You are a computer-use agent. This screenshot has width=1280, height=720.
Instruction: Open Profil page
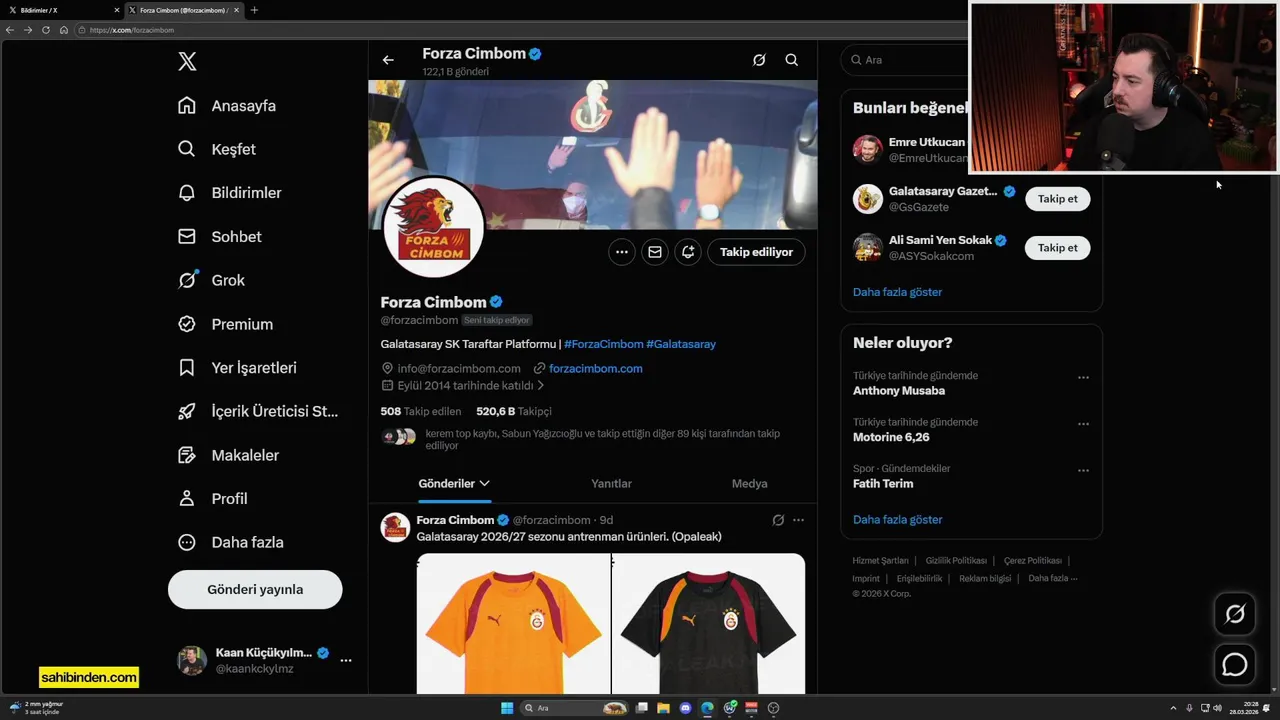tap(213, 498)
